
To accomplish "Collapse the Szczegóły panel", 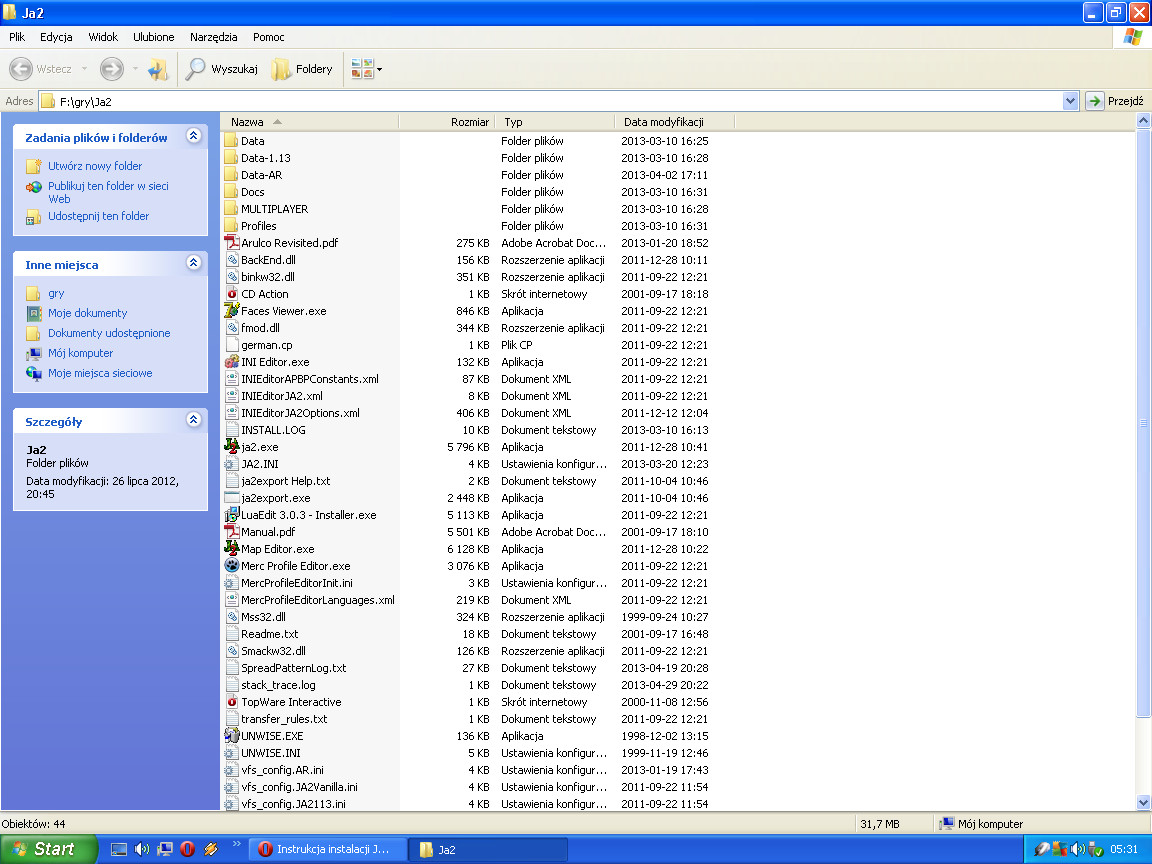I will tap(193, 421).
